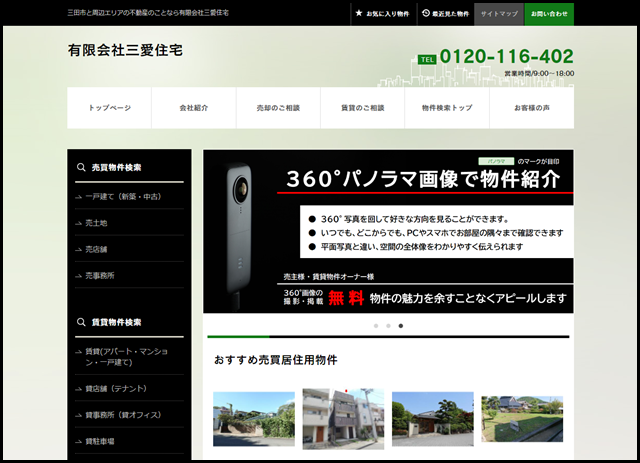Click the green お問い合わせ button
The width and height of the screenshot is (640, 463).
coord(549,14)
